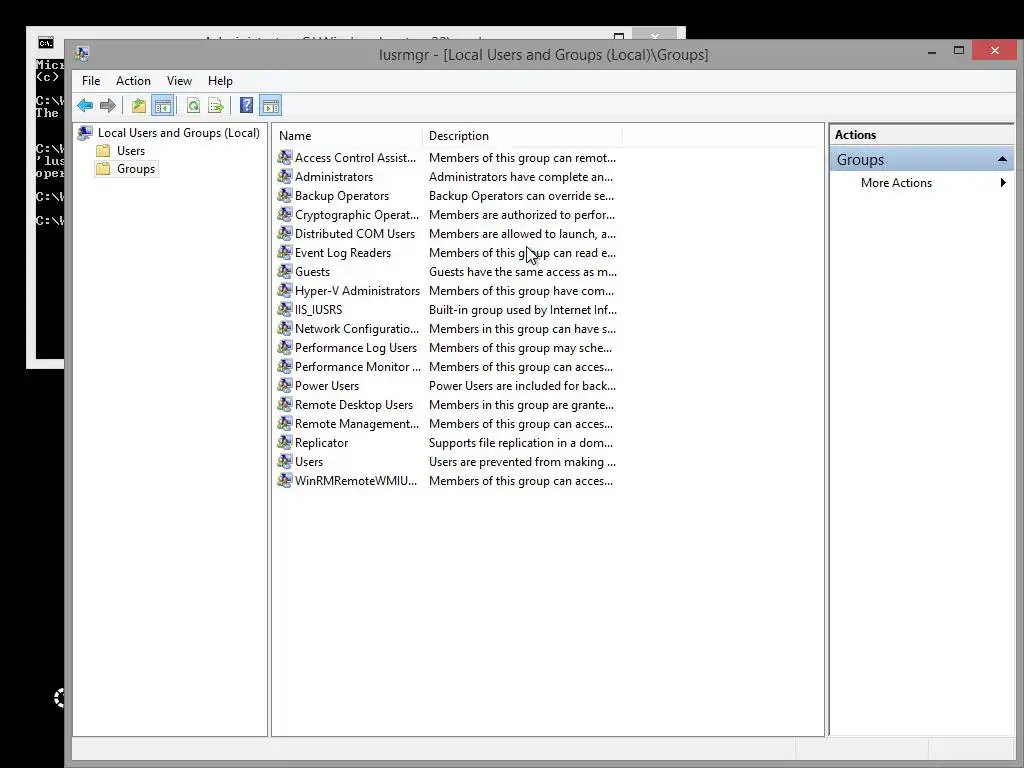Click the Replicator group icon
The image size is (1024, 768).
tap(285, 442)
